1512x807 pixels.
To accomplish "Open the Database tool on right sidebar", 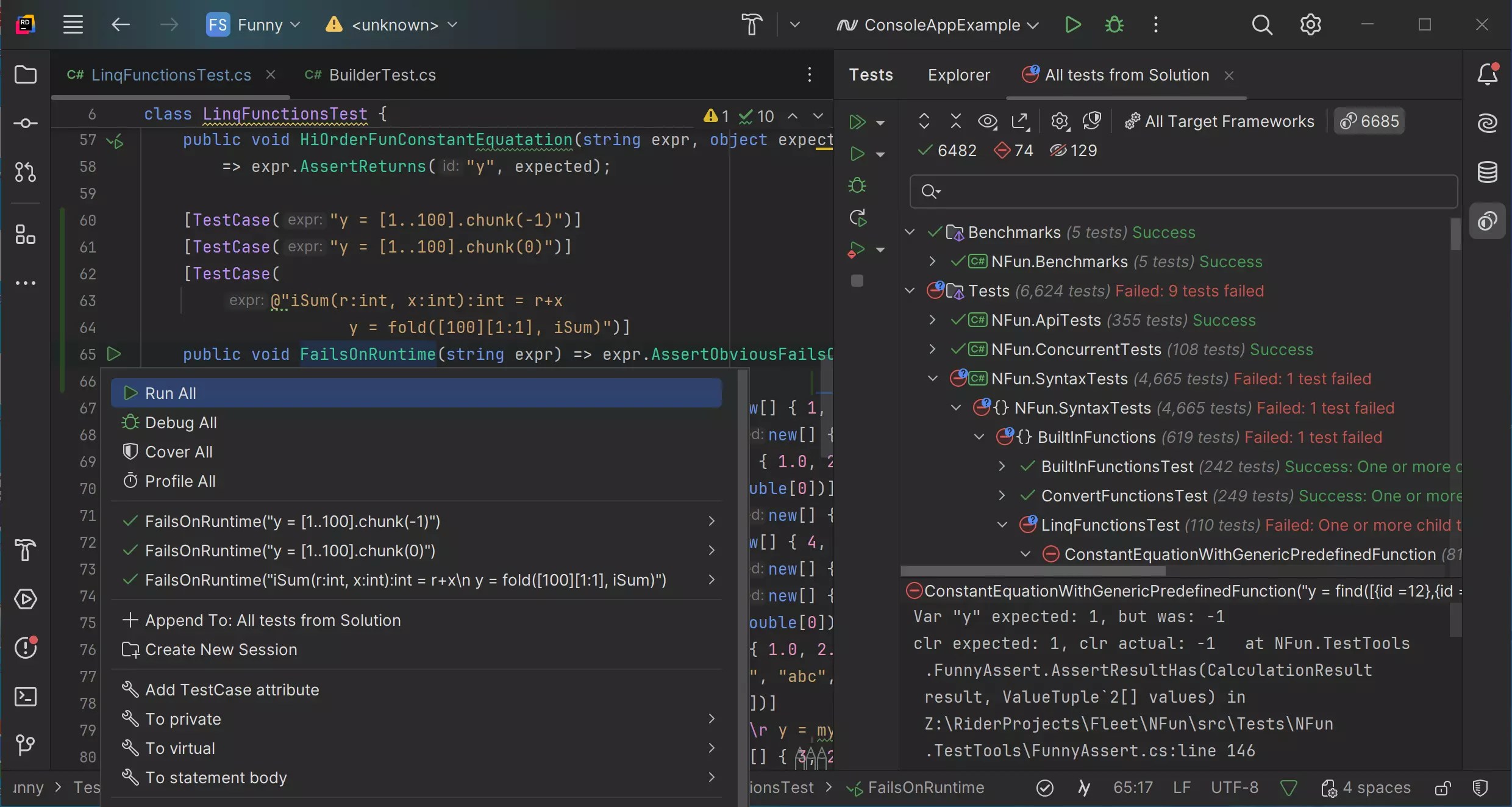I will point(1488,172).
